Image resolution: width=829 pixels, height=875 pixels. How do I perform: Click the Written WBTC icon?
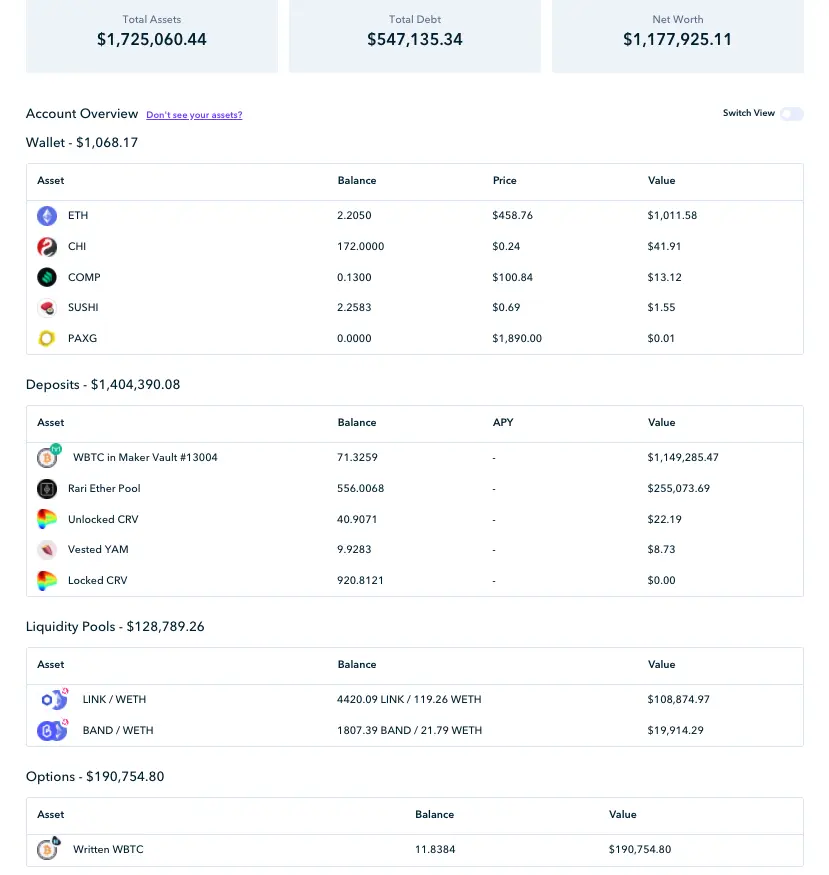(x=49, y=849)
